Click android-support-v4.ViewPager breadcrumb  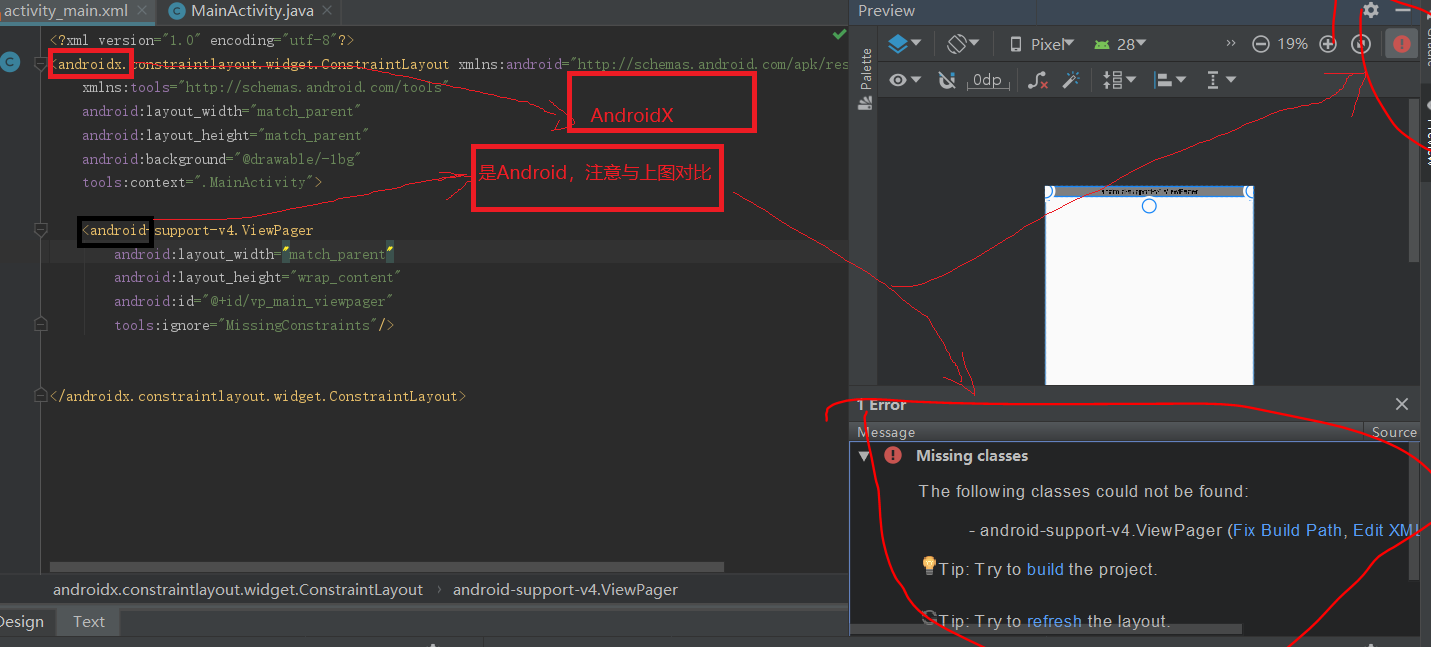point(565,590)
